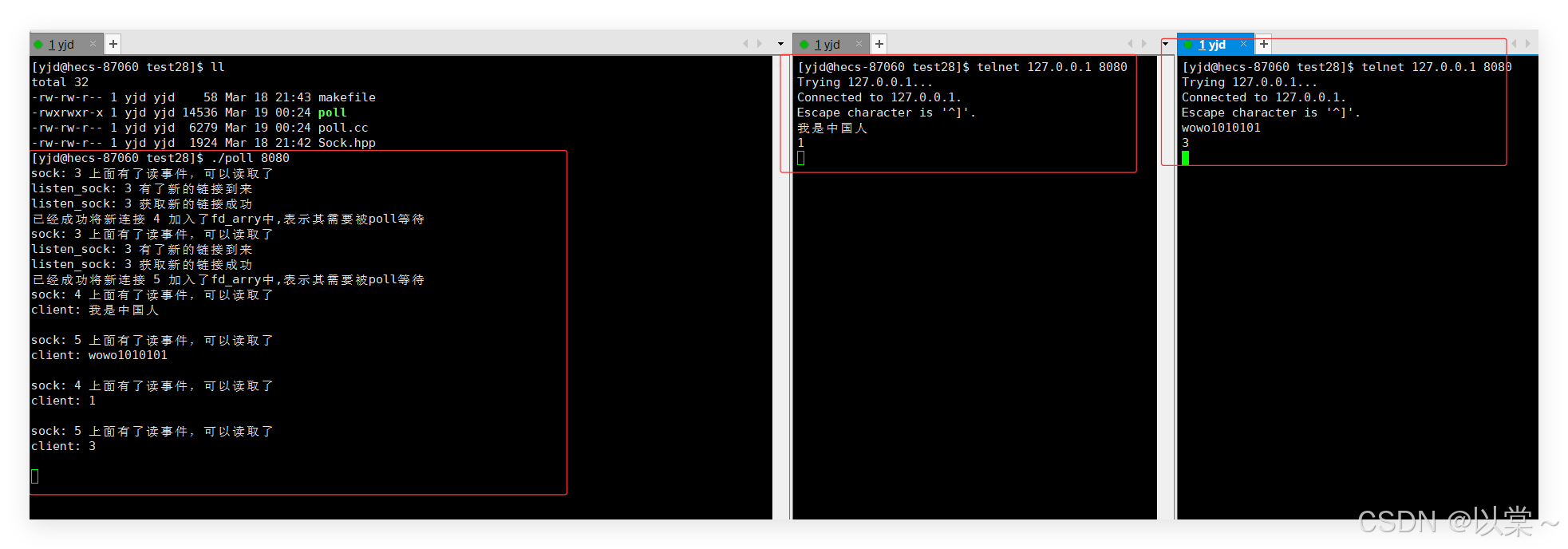
Task: Add a new tab in the right terminal pane
Action: [1264, 44]
